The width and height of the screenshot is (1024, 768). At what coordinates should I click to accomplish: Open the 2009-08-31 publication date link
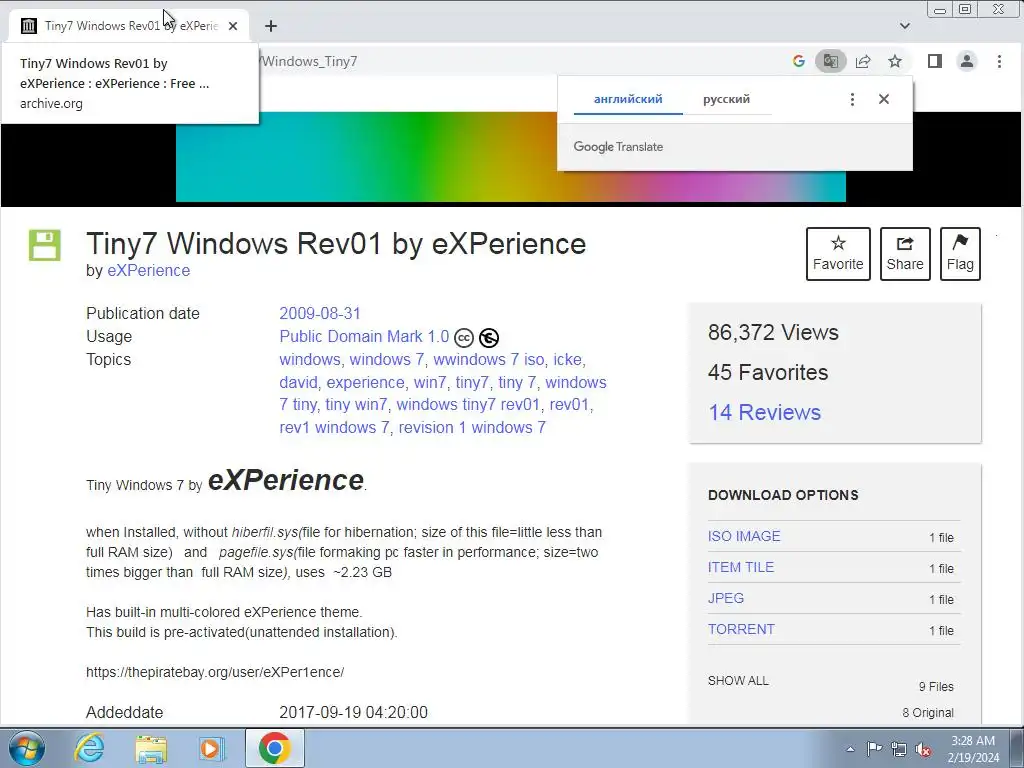pos(320,313)
